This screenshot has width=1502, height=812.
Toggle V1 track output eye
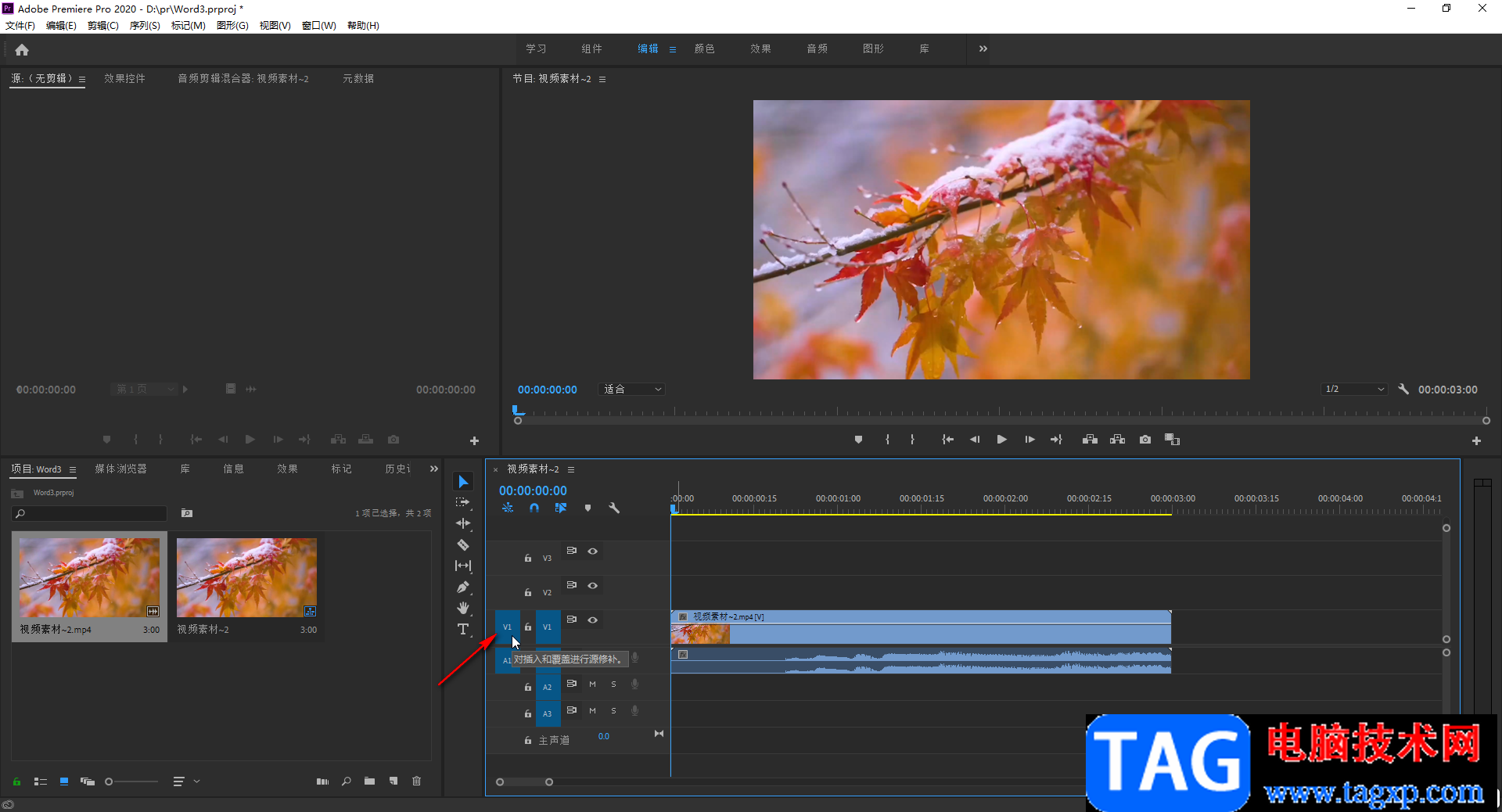pos(593,620)
